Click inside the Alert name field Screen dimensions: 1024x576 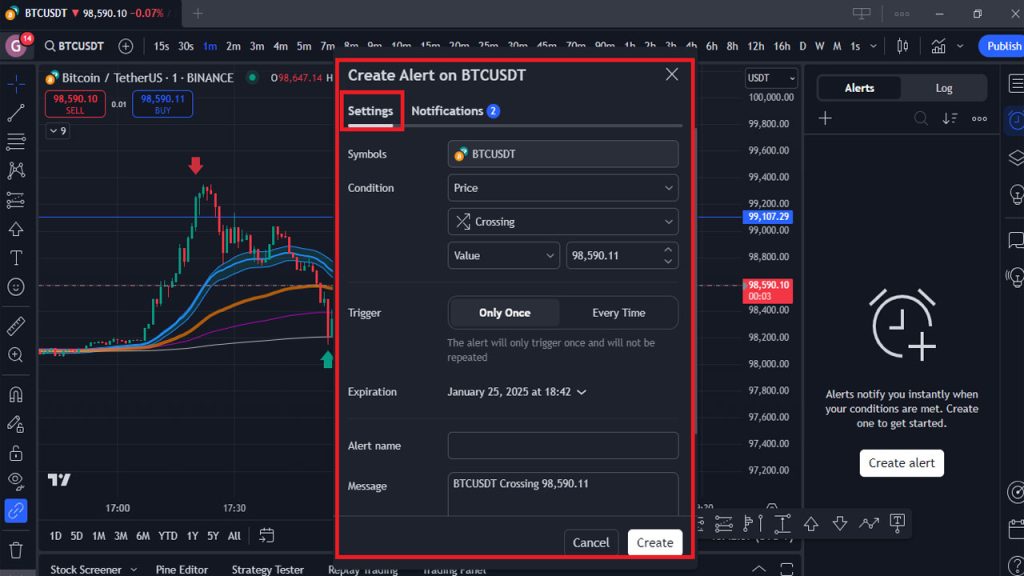point(562,445)
